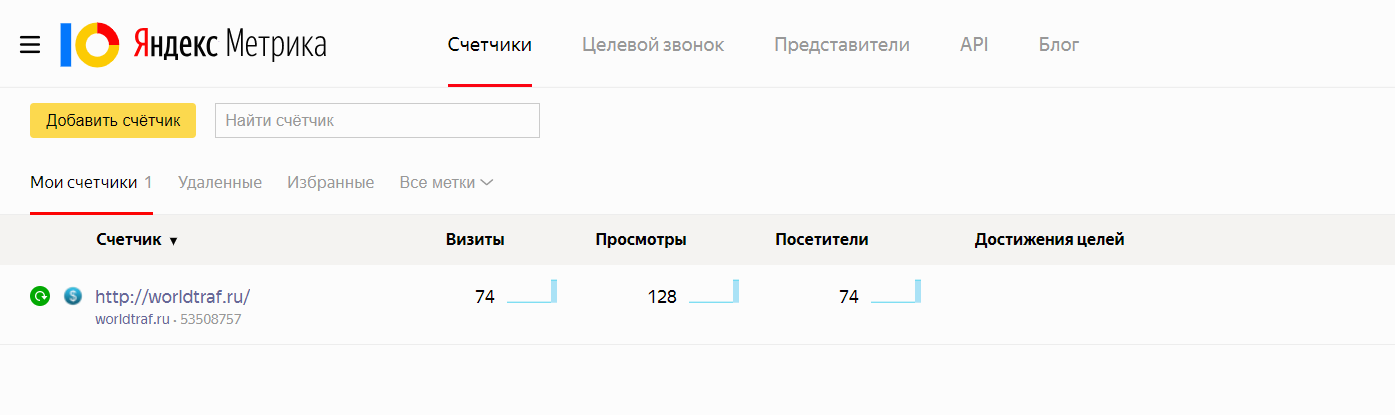Click the green counter status icon
Image resolution: width=1395 pixels, height=415 pixels.
tap(40, 296)
